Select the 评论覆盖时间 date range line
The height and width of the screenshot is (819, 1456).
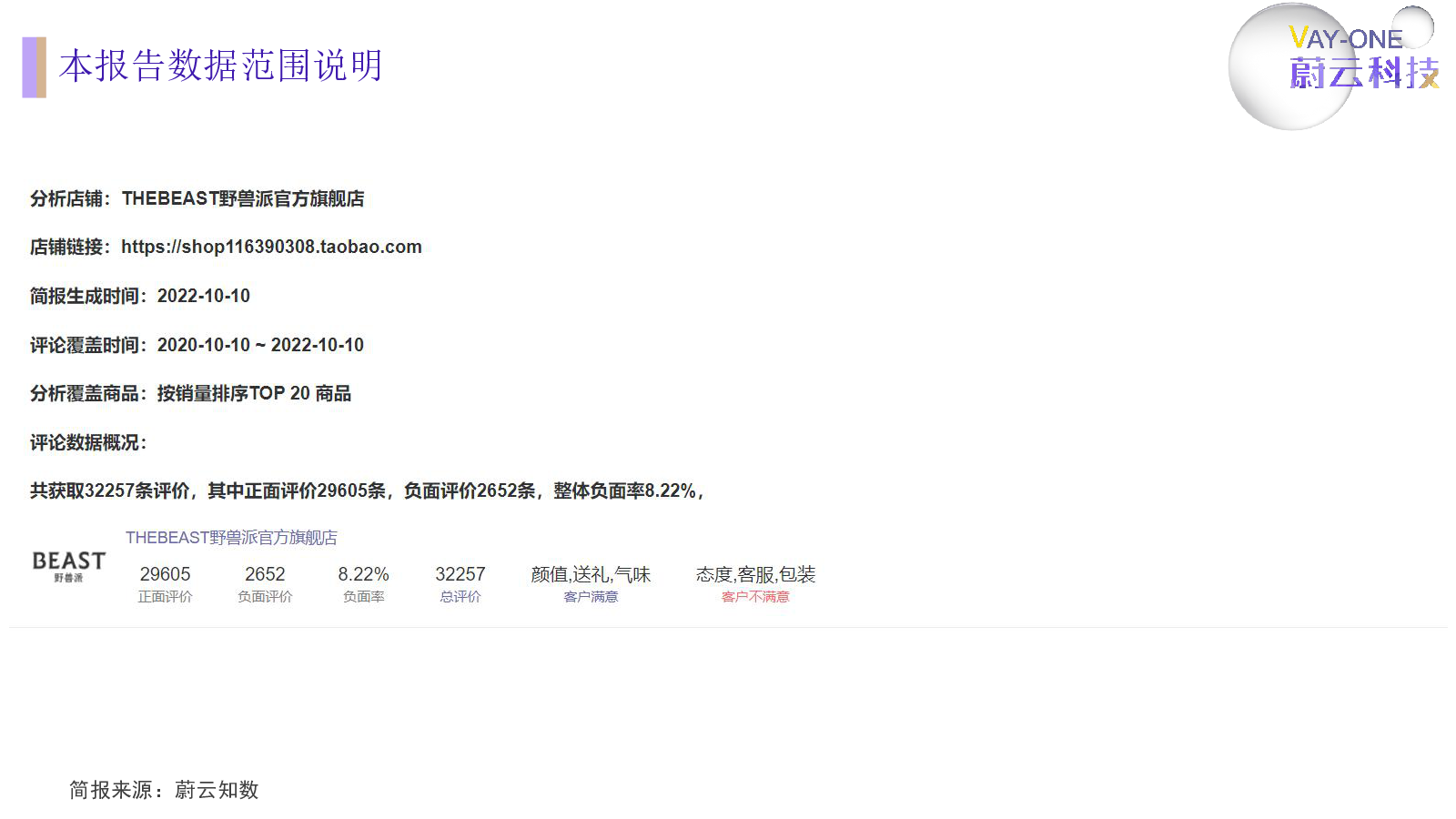(x=197, y=345)
